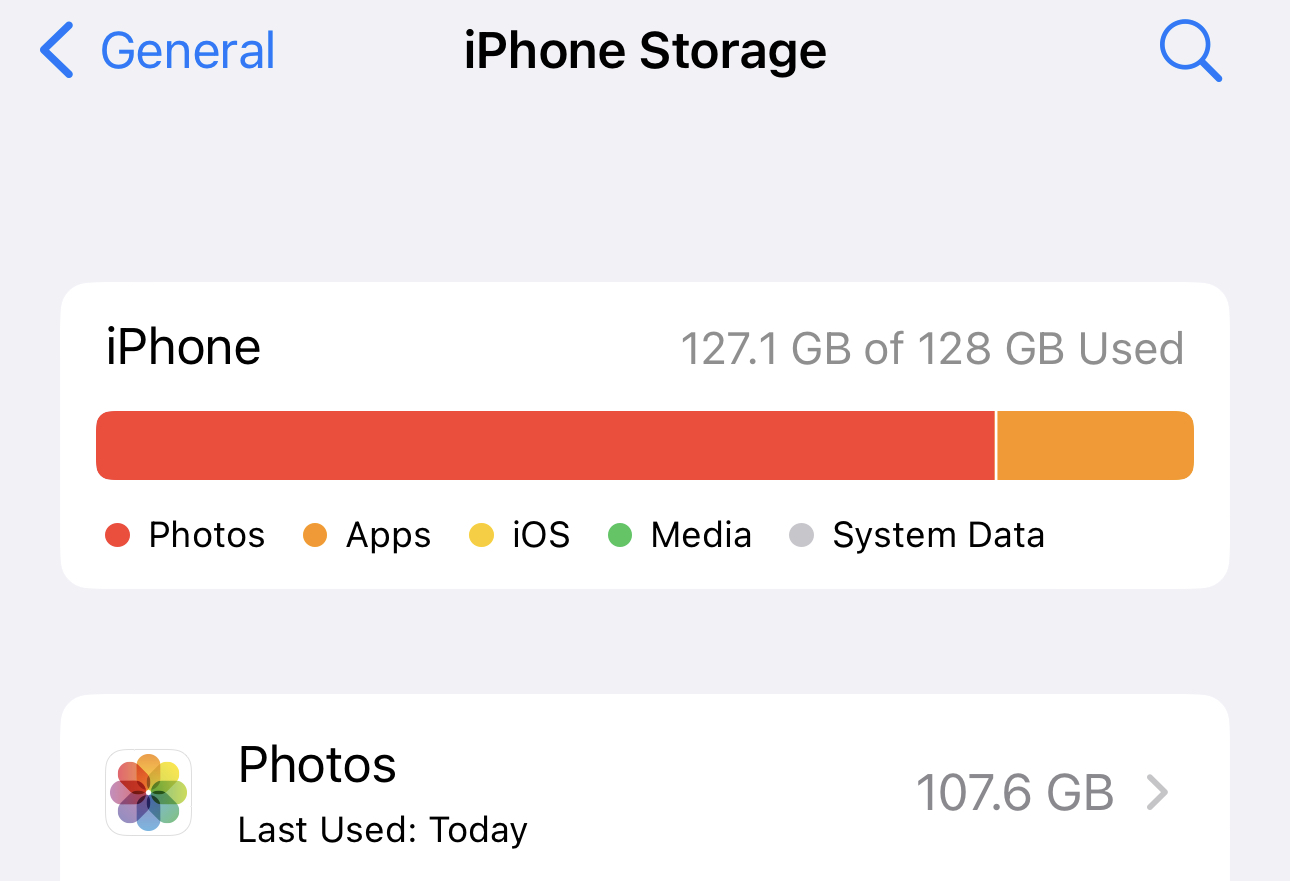This screenshot has height=881, width=1290.
Task: Tap the iPhone Storage title
Action: click(x=645, y=52)
